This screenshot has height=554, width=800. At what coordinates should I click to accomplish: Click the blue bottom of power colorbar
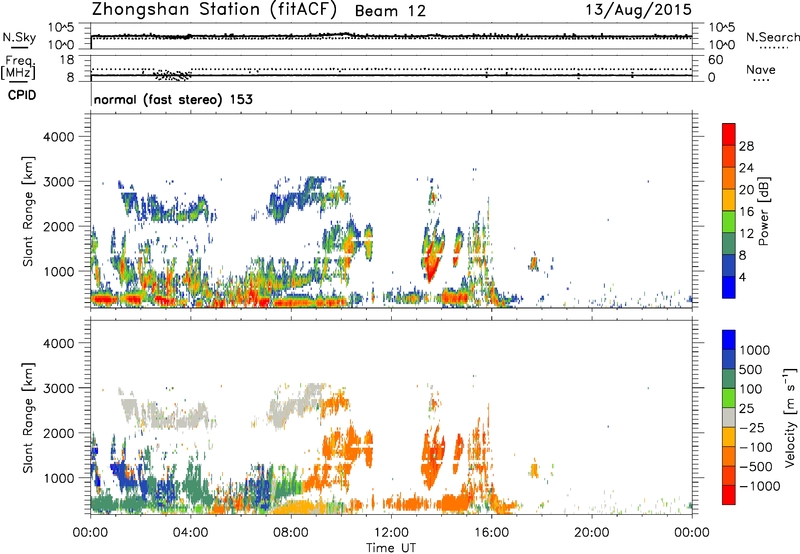[x=729, y=289]
